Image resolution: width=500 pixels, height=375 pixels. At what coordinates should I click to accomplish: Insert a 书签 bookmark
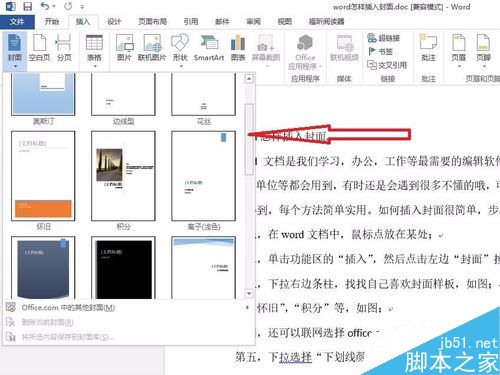[380, 51]
